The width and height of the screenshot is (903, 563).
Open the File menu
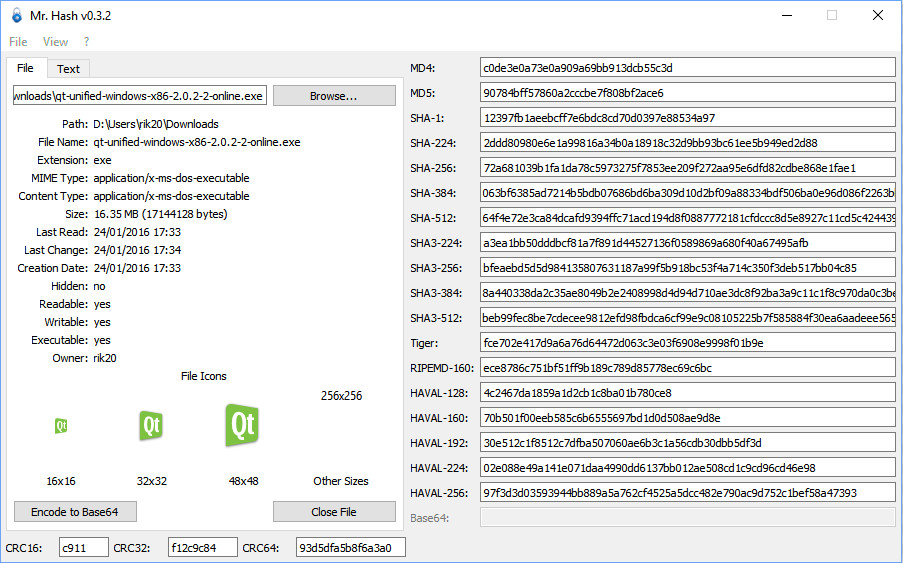[18, 41]
